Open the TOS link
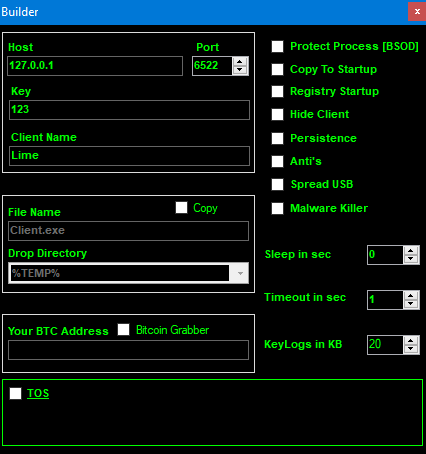This screenshot has width=426, height=454. pos(38,393)
